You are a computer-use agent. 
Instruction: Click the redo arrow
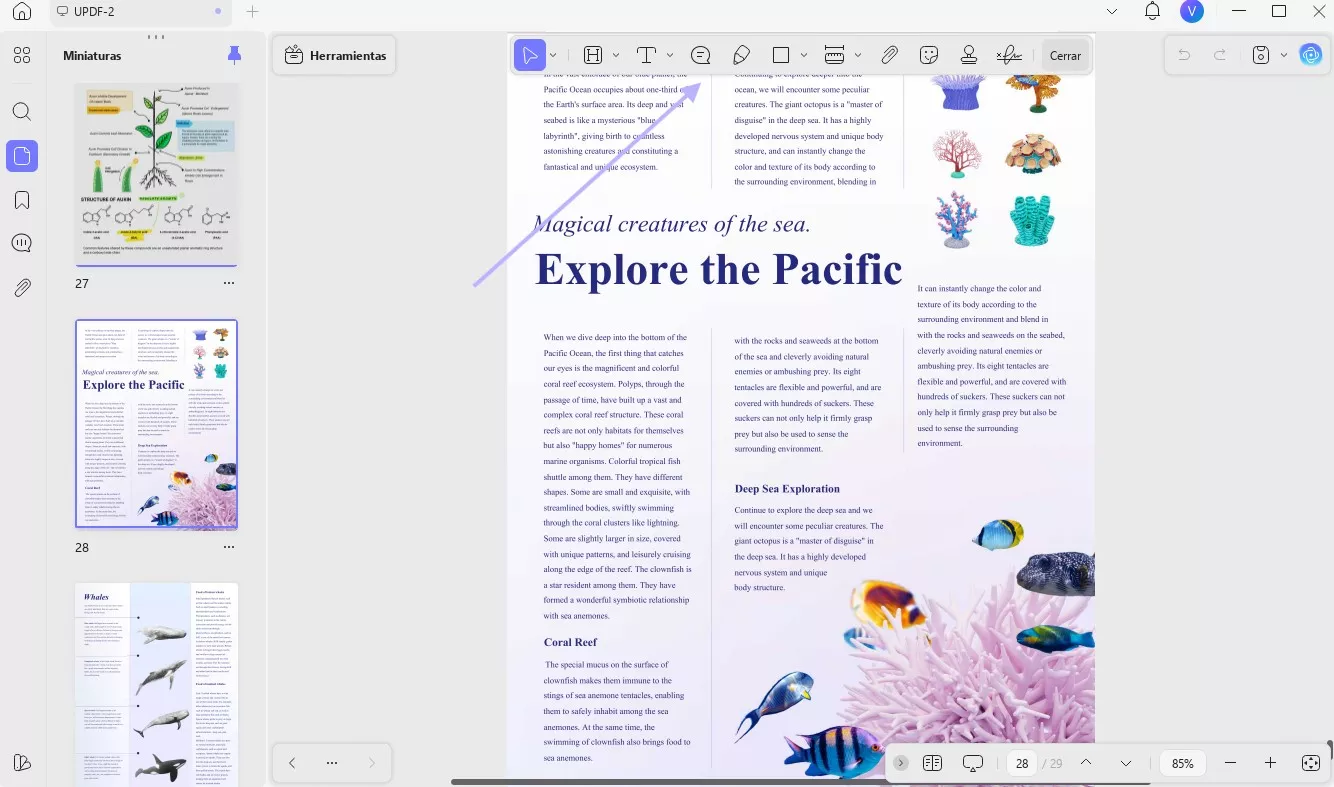1220,55
